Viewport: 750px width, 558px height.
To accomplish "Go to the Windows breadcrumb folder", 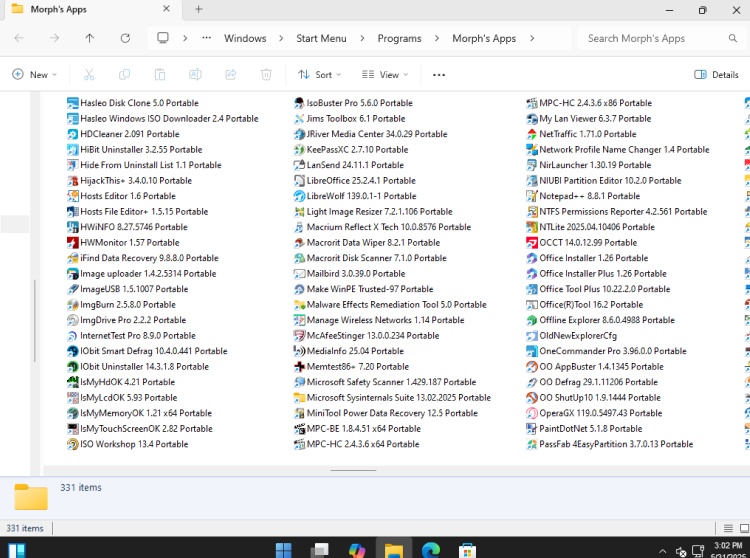I will click(245, 38).
